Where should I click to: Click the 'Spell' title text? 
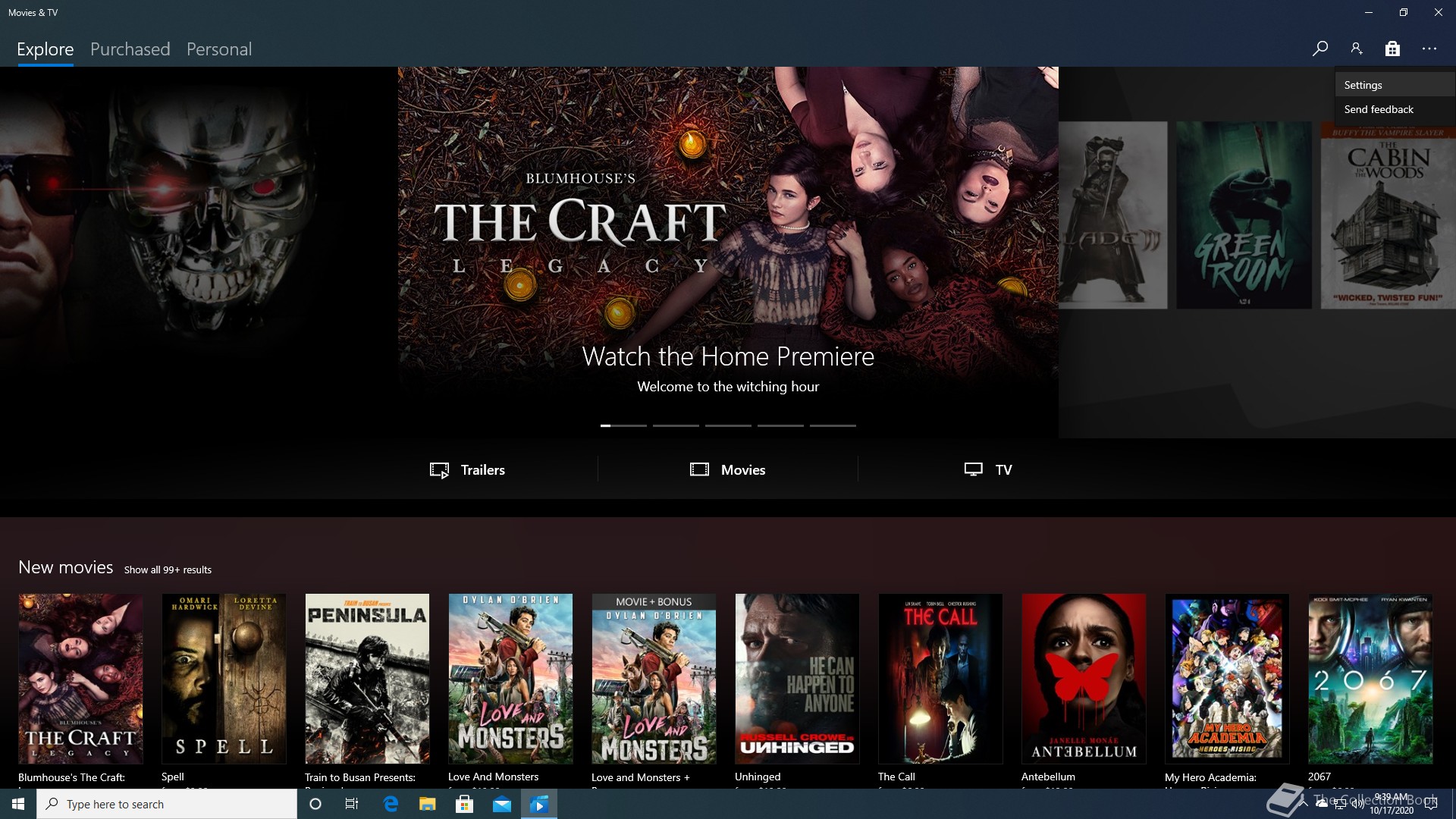click(x=173, y=777)
